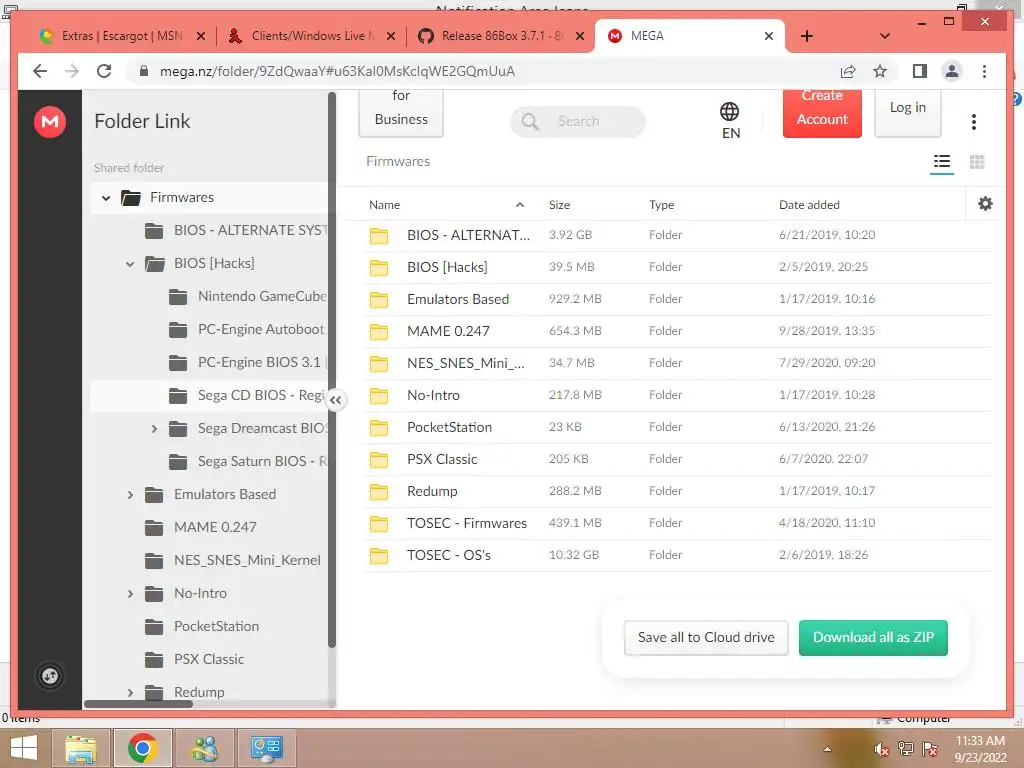Open a new tab with the plus button
This screenshot has width=1024, height=768.
[x=807, y=36]
